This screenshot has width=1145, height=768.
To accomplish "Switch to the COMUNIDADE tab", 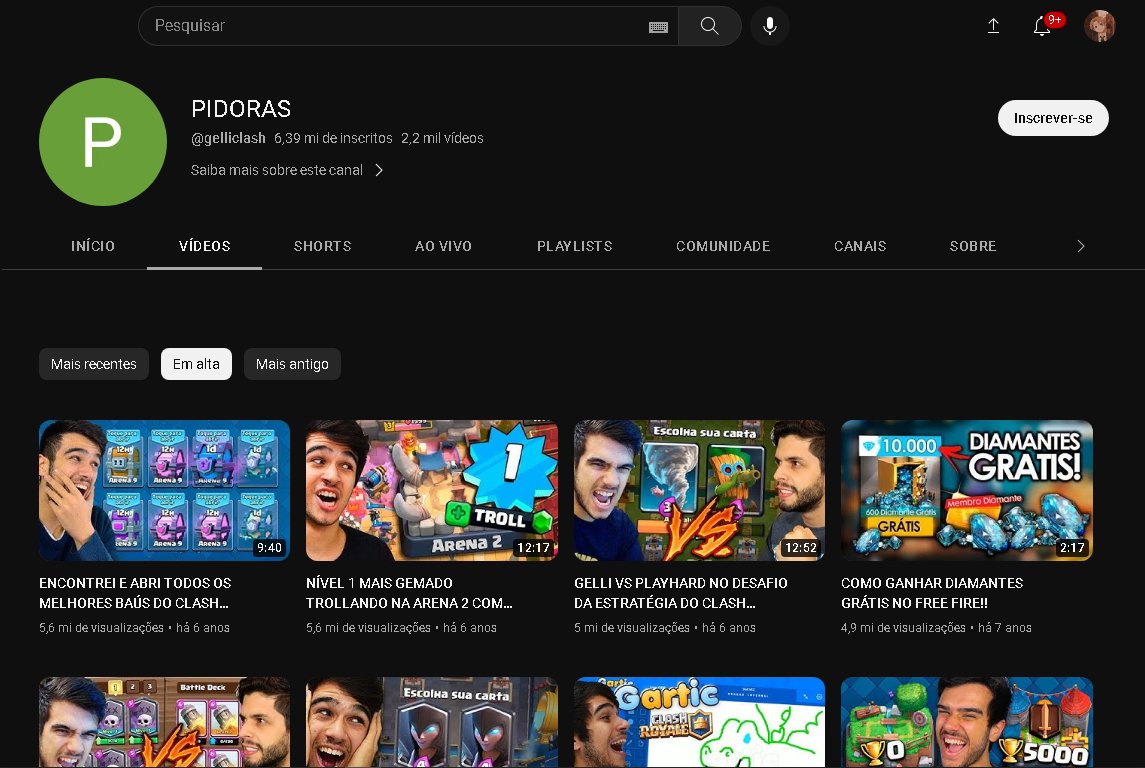I will (x=723, y=246).
